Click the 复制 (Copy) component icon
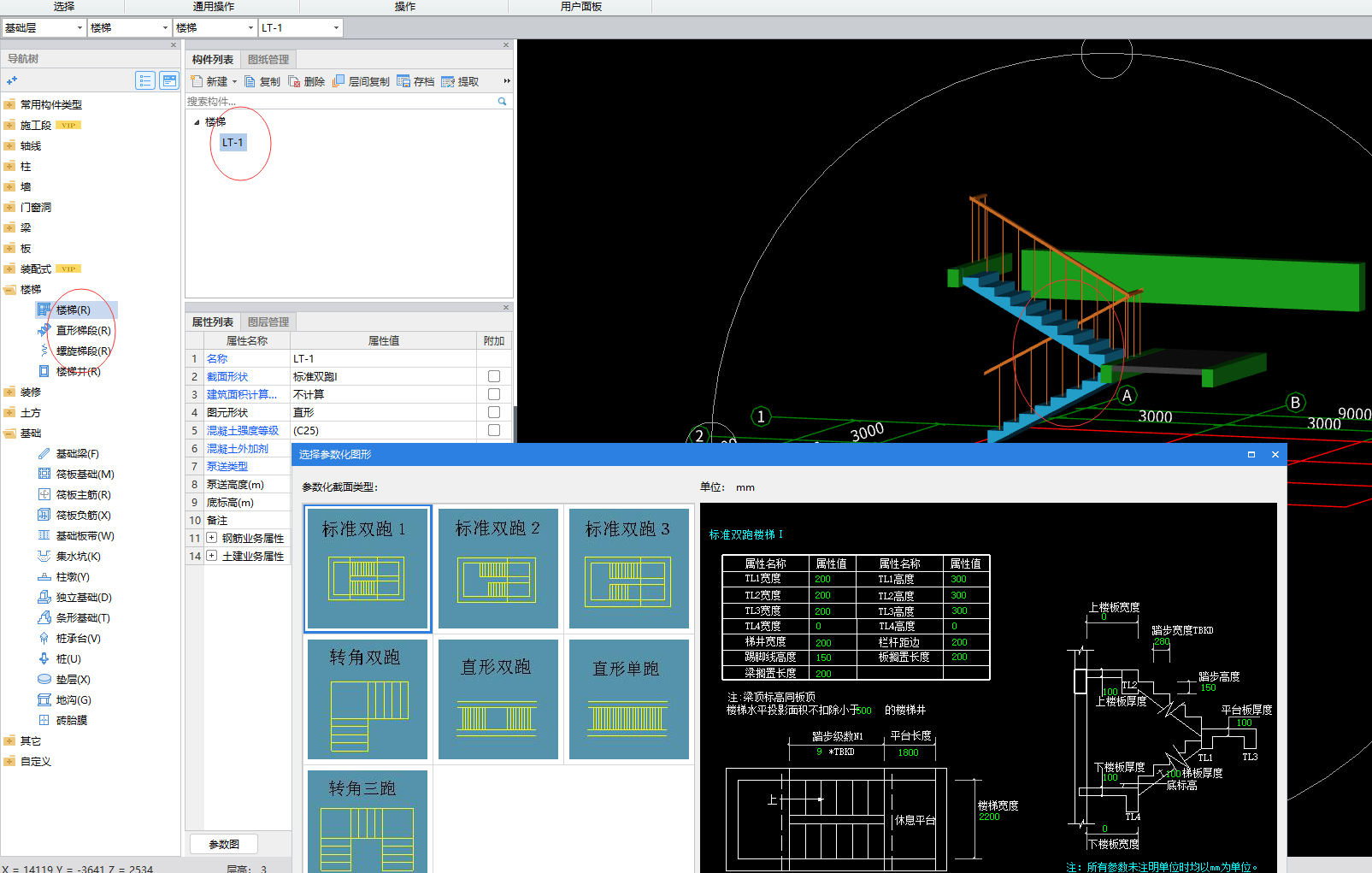Image resolution: width=1372 pixels, height=873 pixels. pos(250,81)
